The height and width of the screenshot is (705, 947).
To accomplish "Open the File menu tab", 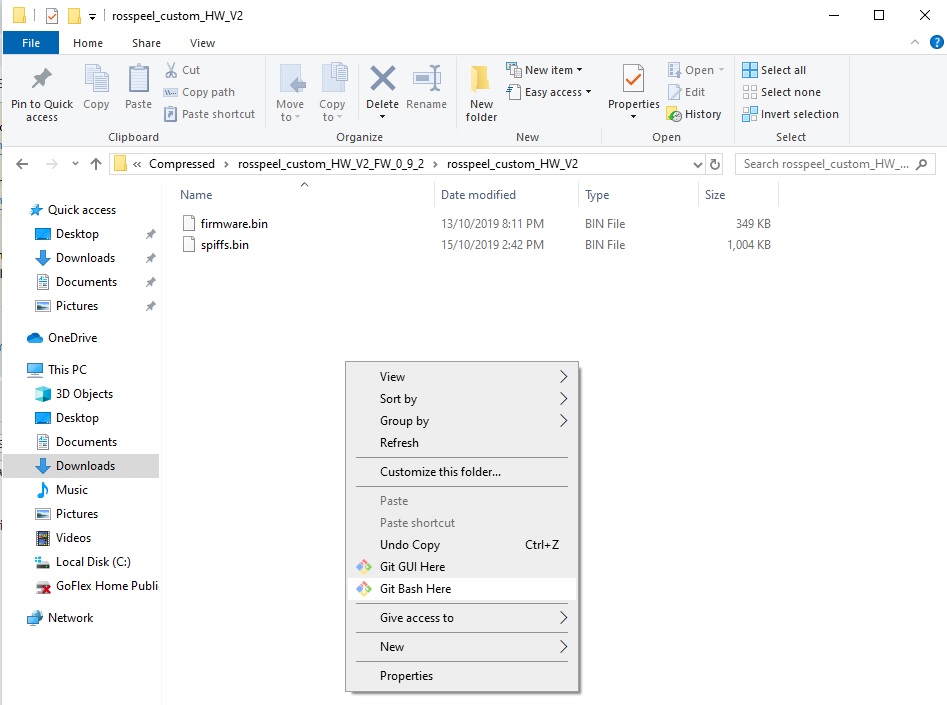I will [31, 43].
